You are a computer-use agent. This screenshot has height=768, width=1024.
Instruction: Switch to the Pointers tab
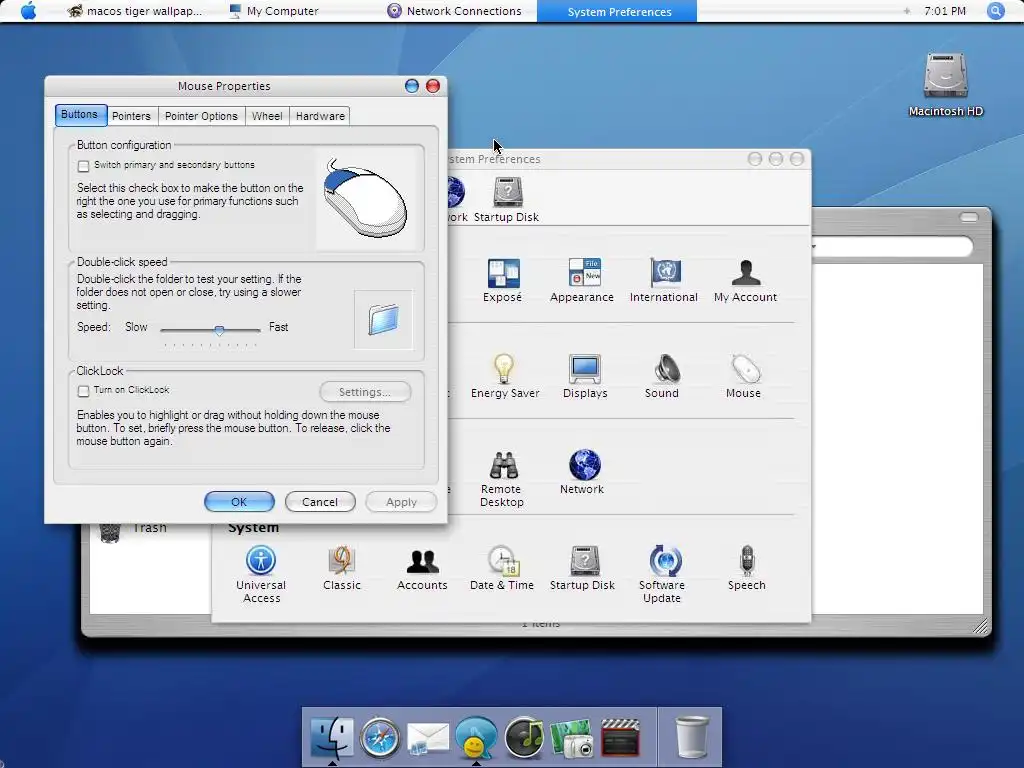(131, 116)
